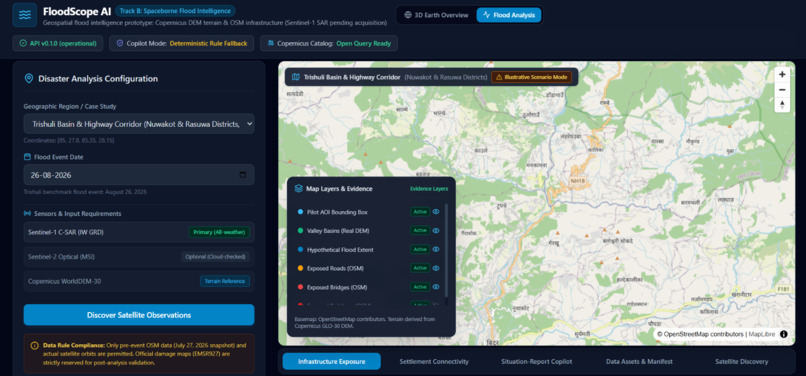Click Active badge for Valley Basins layer
Screen dimensions: 806x376
pos(420,230)
